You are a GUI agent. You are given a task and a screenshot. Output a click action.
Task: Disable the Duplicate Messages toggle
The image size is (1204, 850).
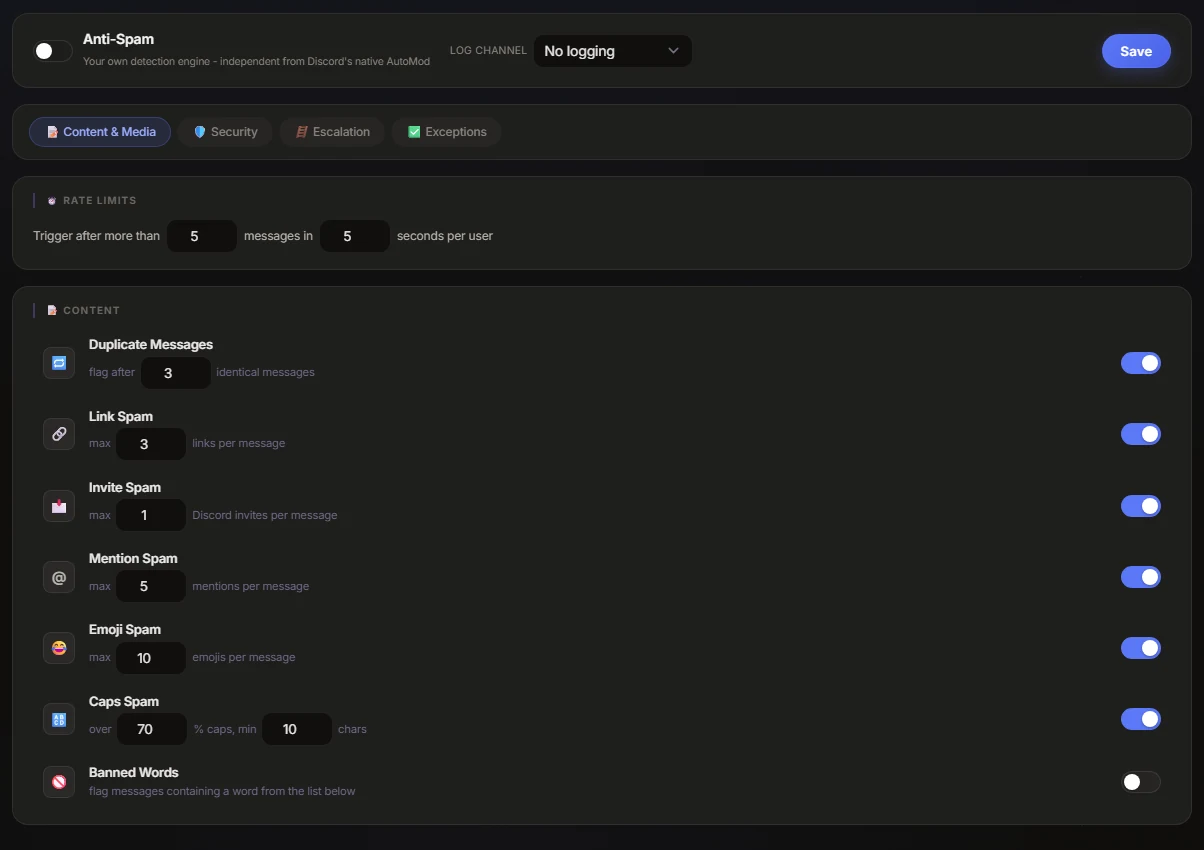pos(1141,363)
